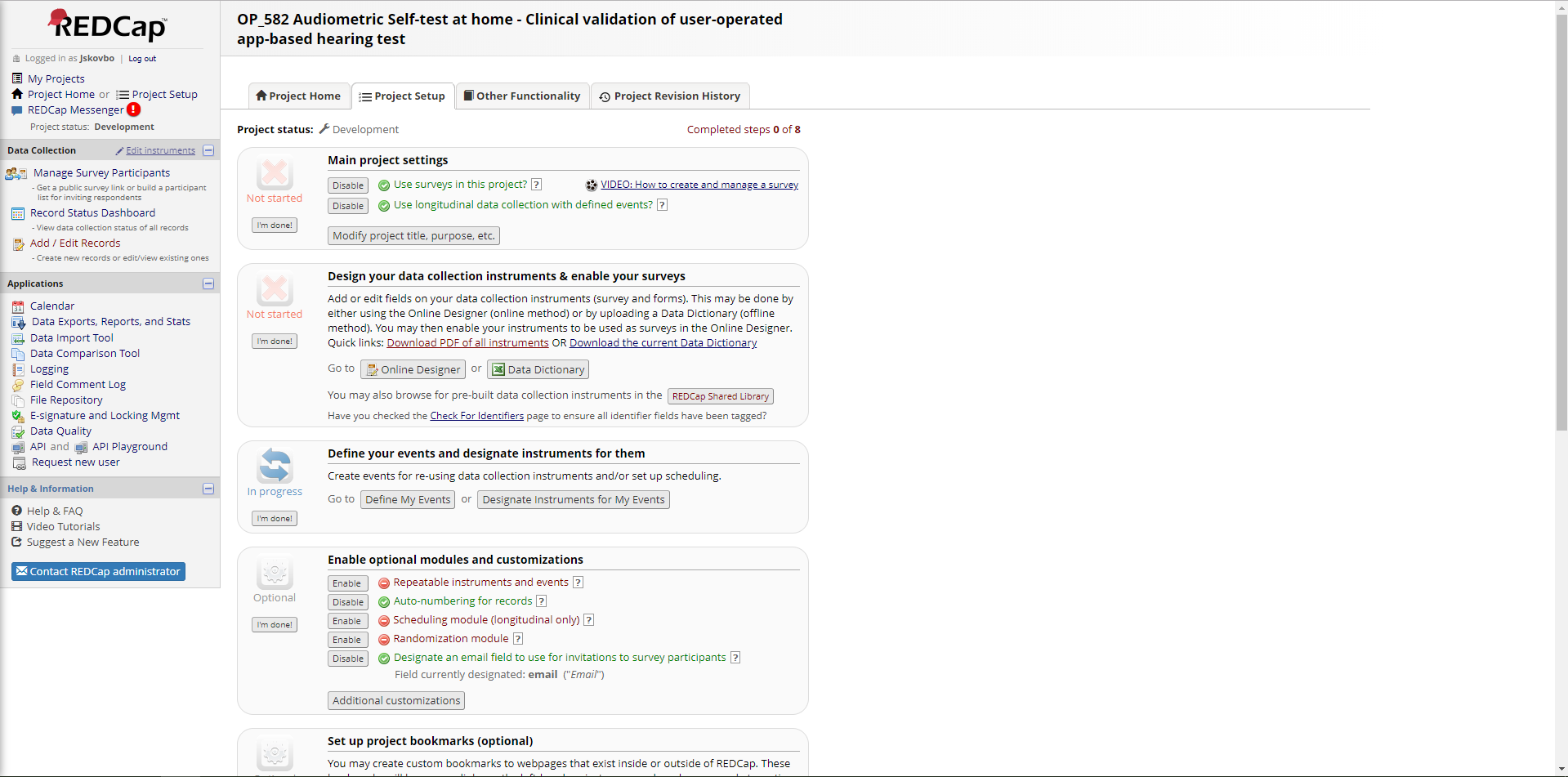Mark Main project settings as done
This screenshot has height=777, width=1568.
click(x=275, y=226)
